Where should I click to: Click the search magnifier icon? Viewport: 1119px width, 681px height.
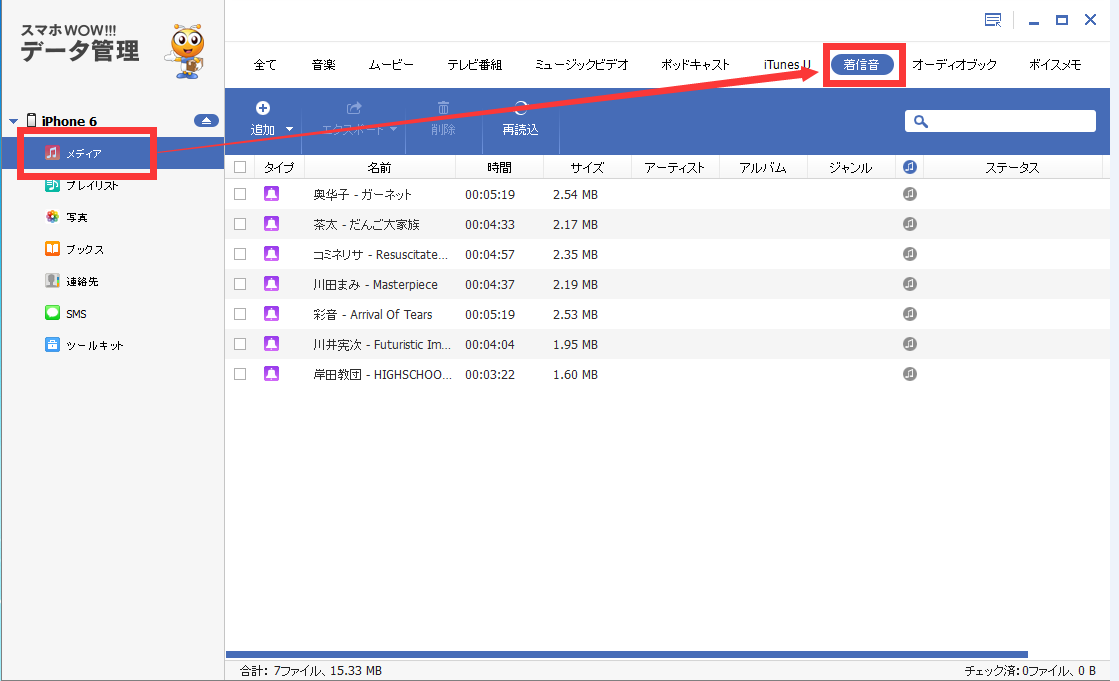(x=921, y=121)
